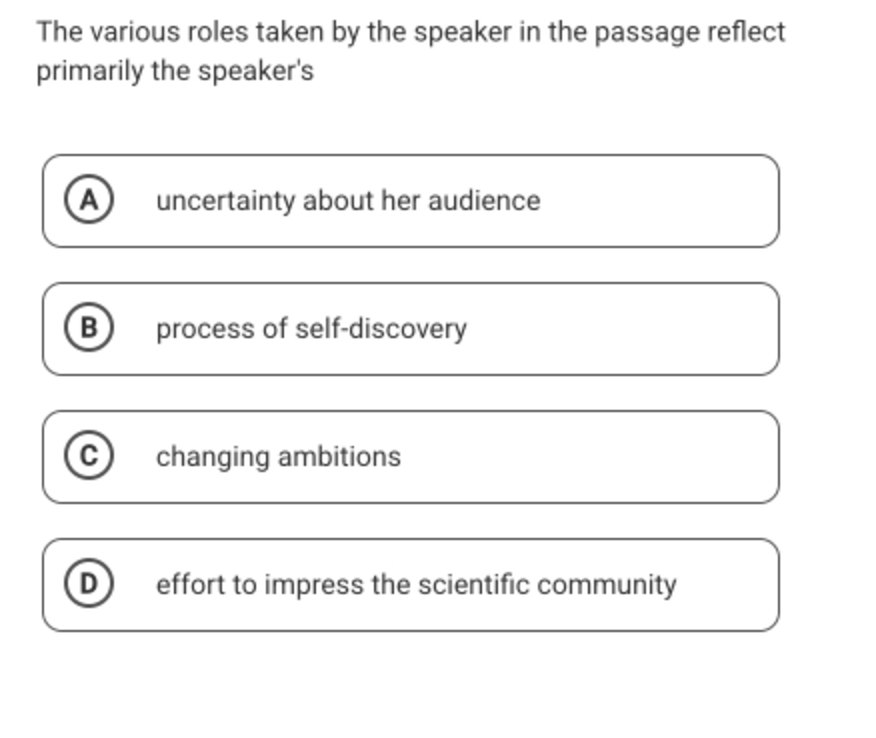The height and width of the screenshot is (738, 876).
Task: Select the circled A radio icon
Action: coord(89,199)
